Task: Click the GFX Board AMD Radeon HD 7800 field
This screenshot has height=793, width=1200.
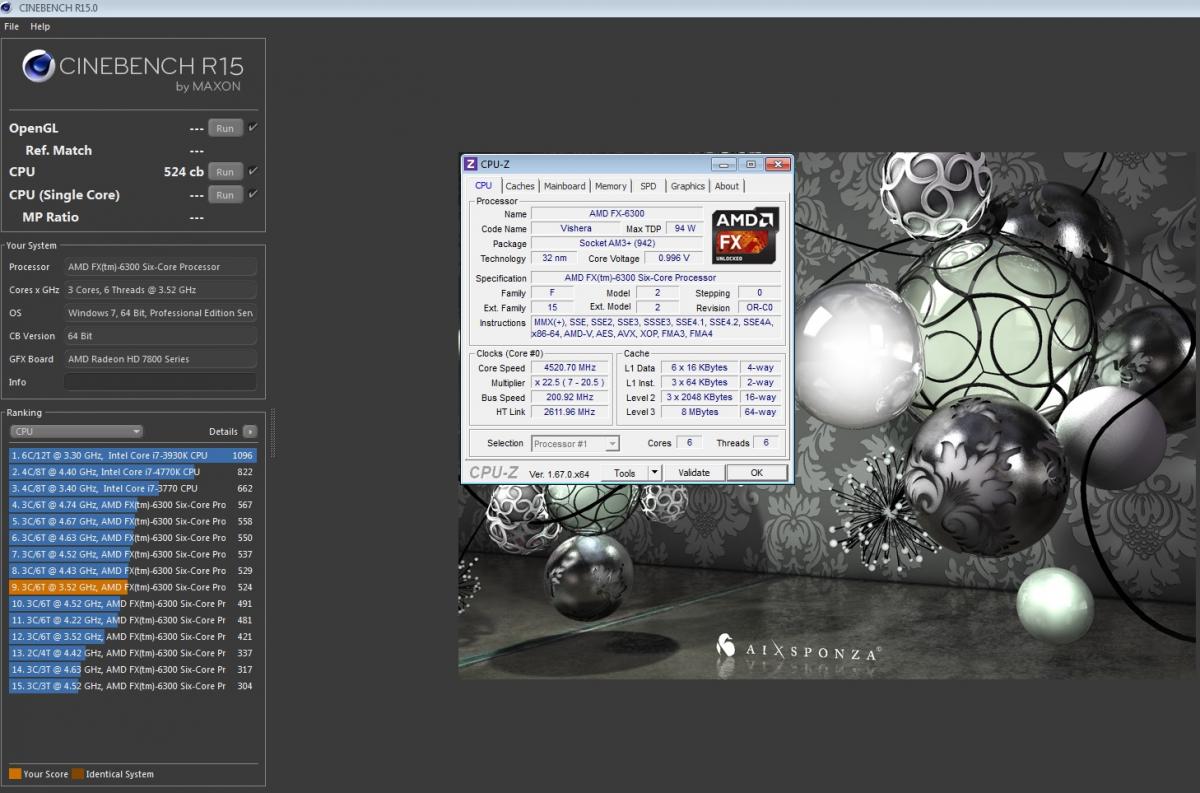Action: coord(160,359)
